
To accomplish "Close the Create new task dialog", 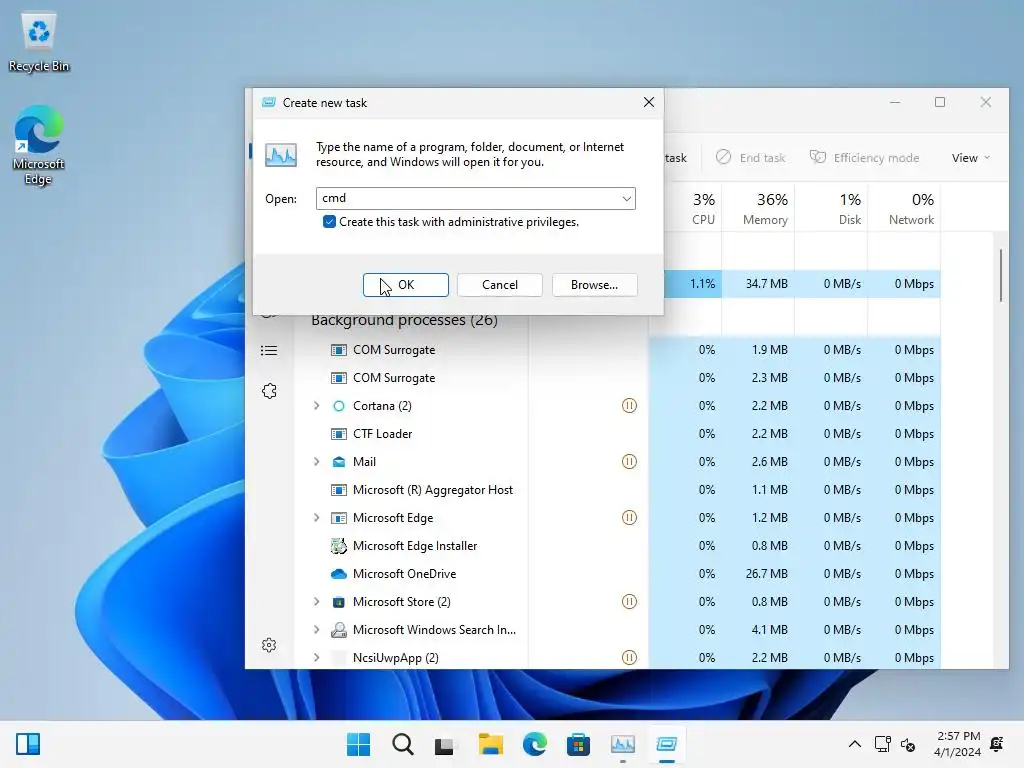I will click(648, 103).
